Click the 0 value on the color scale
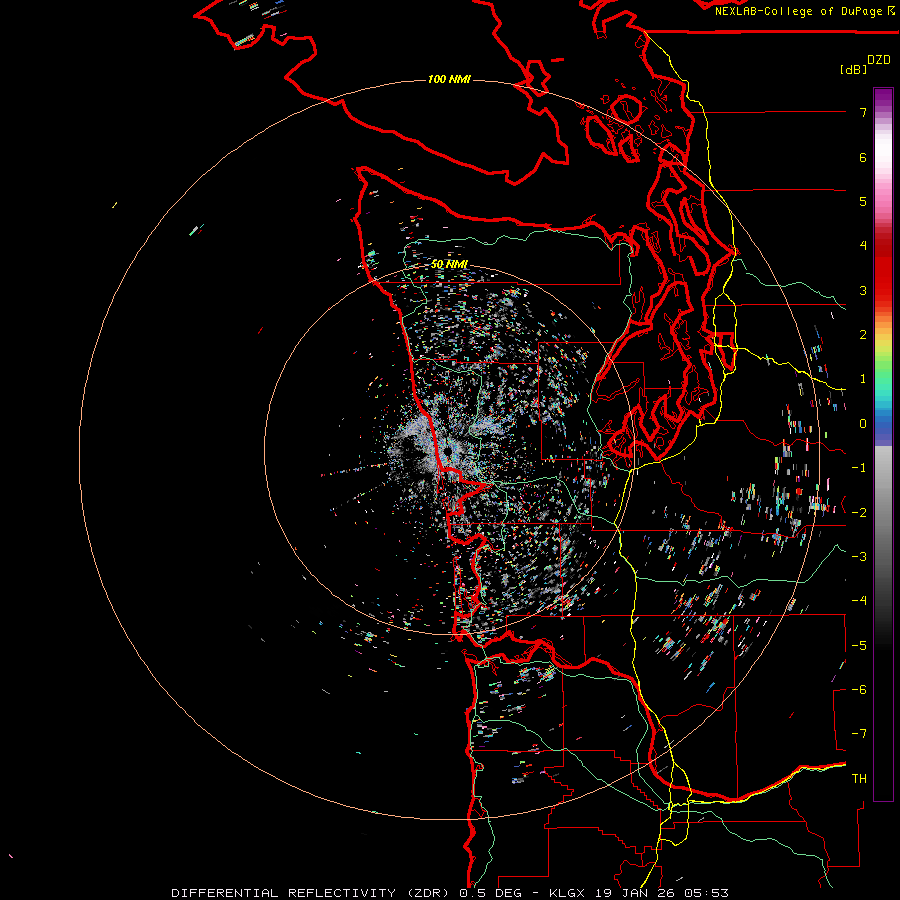 pos(863,424)
